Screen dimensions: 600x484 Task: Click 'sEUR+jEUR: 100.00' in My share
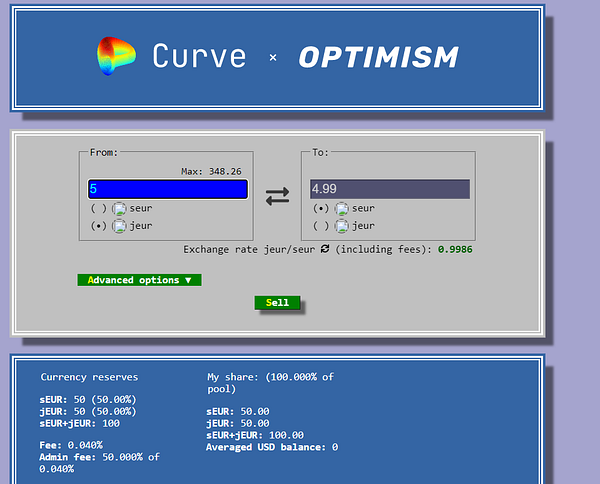(x=255, y=435)
